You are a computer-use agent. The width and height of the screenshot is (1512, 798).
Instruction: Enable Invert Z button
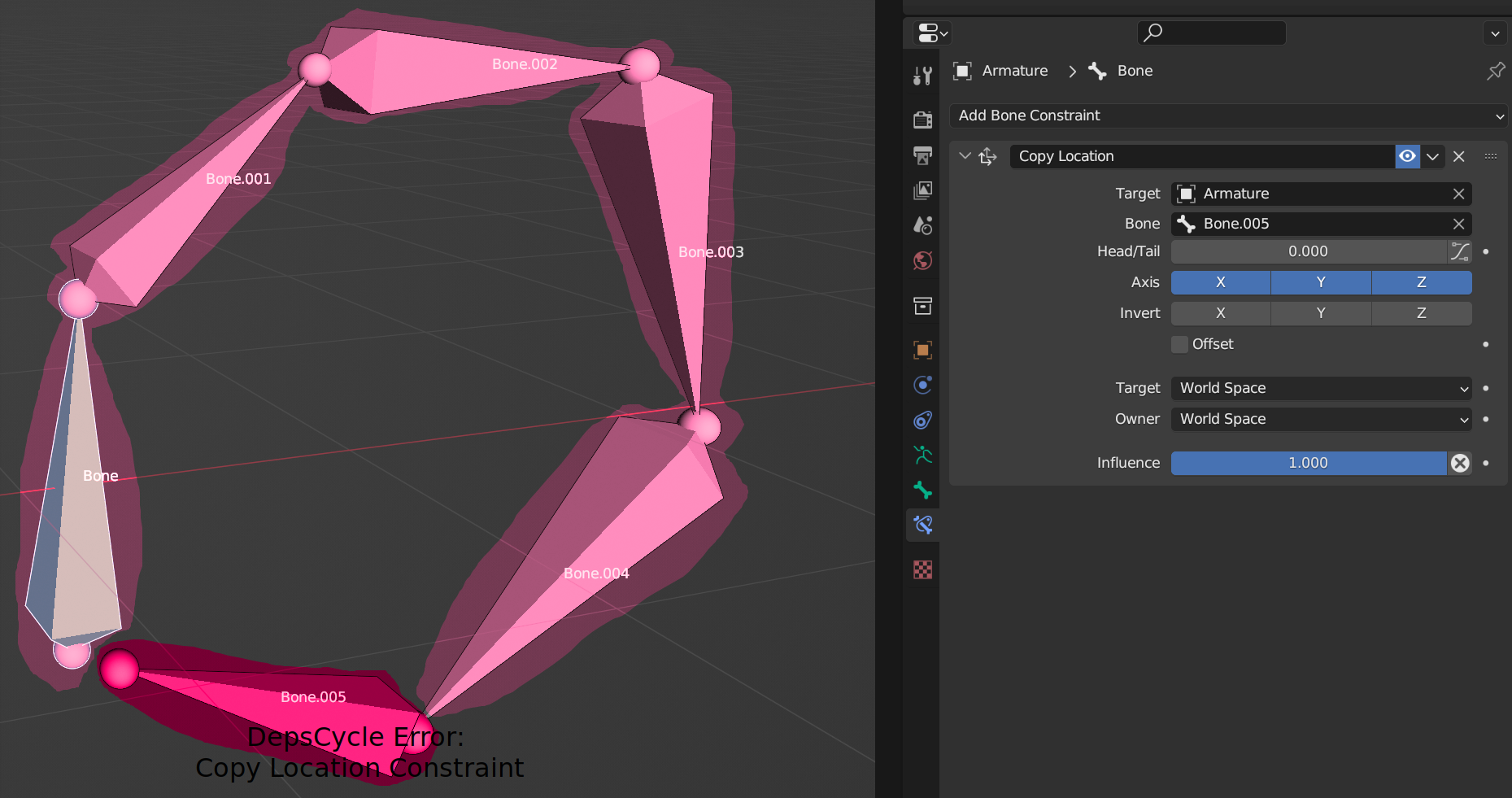pyautogui.click(x=1422, y=313)
